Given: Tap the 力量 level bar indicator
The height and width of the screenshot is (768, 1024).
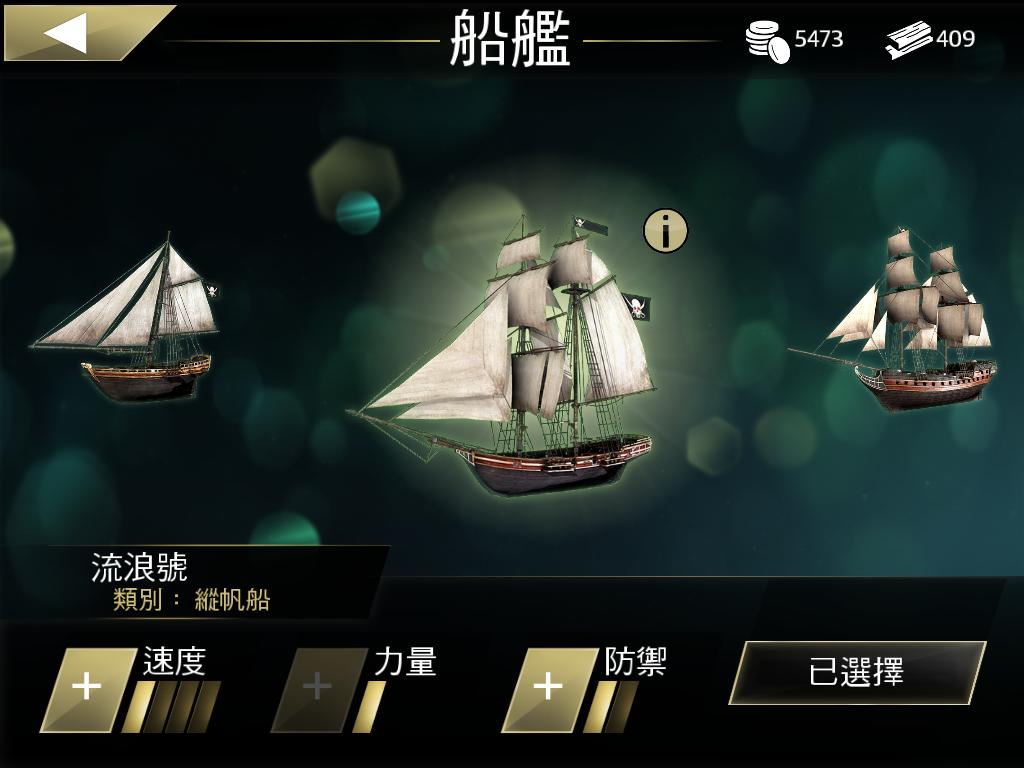Looking at the screenshot, I should pos(370,707).
